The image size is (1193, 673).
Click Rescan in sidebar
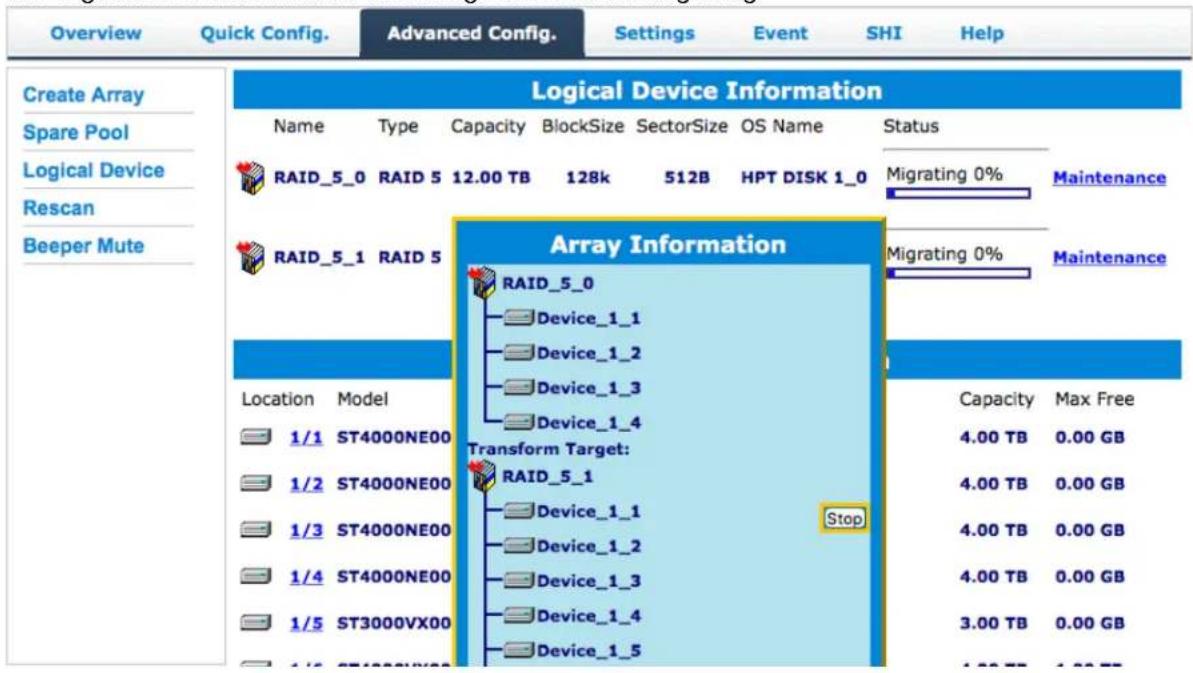click(59, 208)
